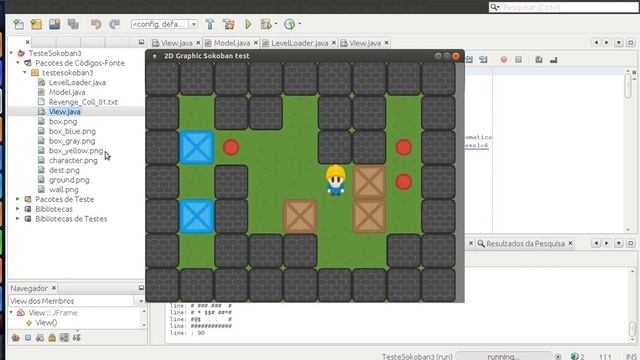Image resolution: width=640 pixels, height=360 pixels.
Task: Select box.png in project tree
Action: (63, 121)
